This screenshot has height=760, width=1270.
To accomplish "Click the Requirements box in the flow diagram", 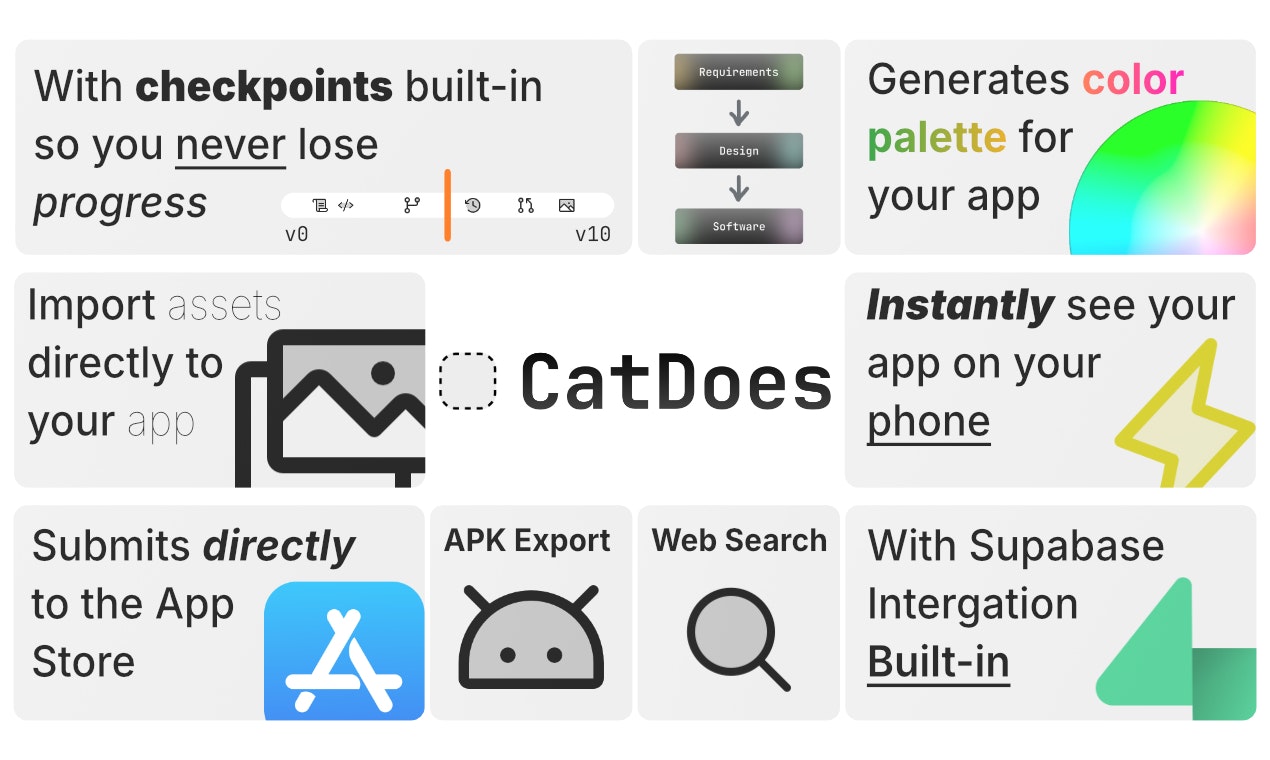I will click(x=738, y=72).
